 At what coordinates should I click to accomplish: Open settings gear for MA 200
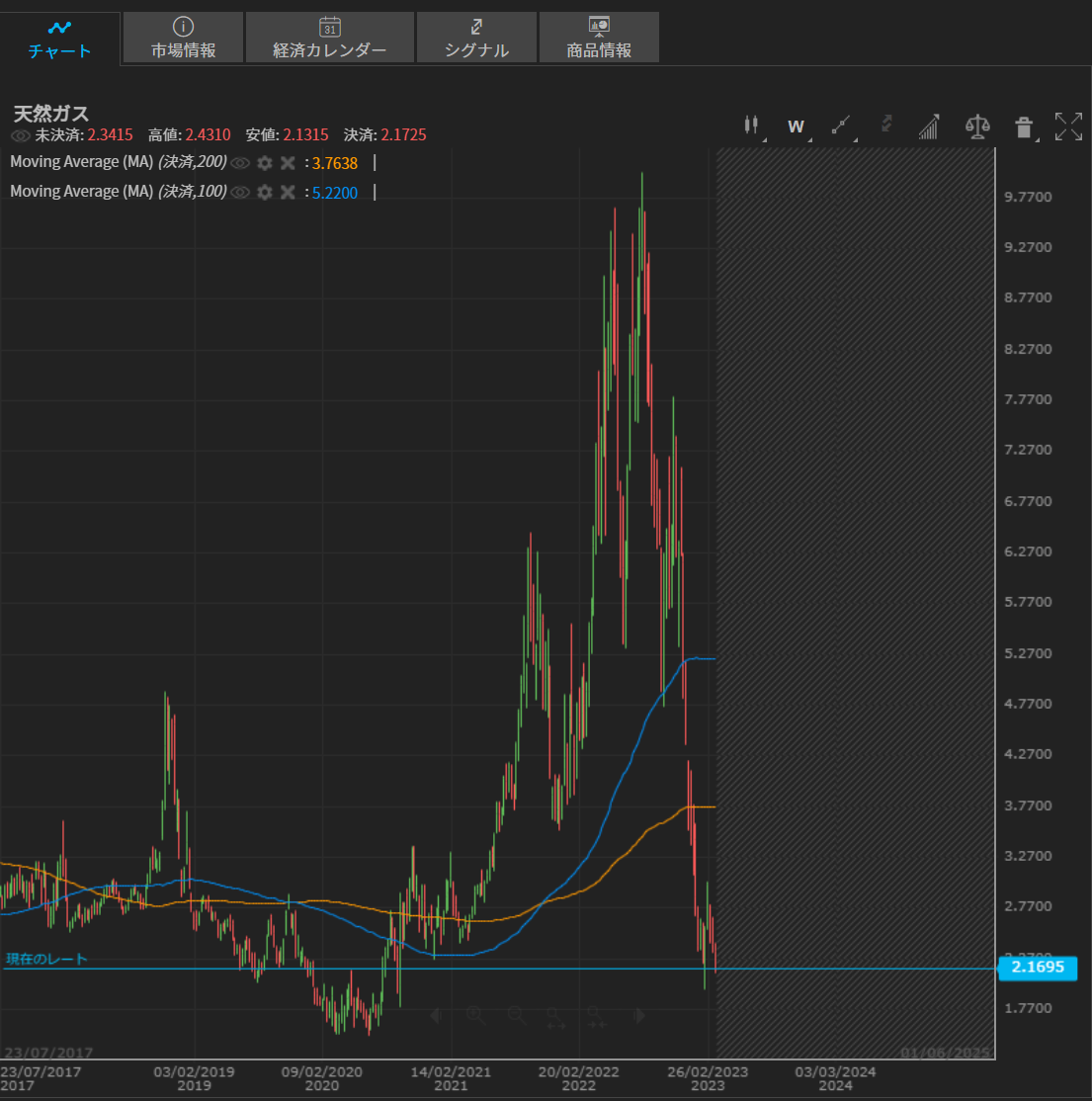click(265, 163)
